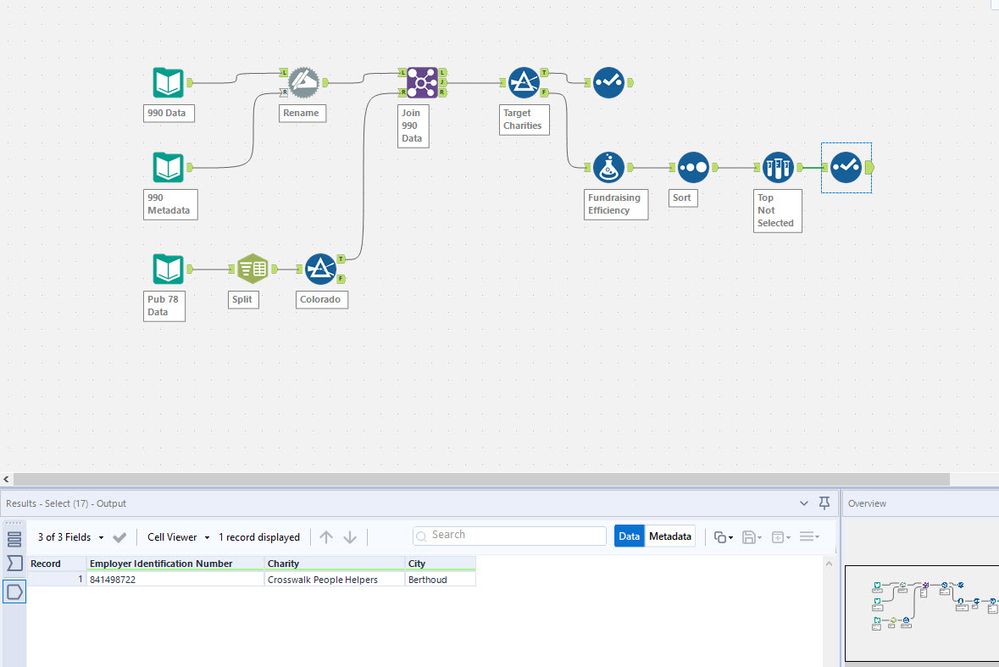Open the add new tool dropdown in Results
999x667 pixels.
781,537
